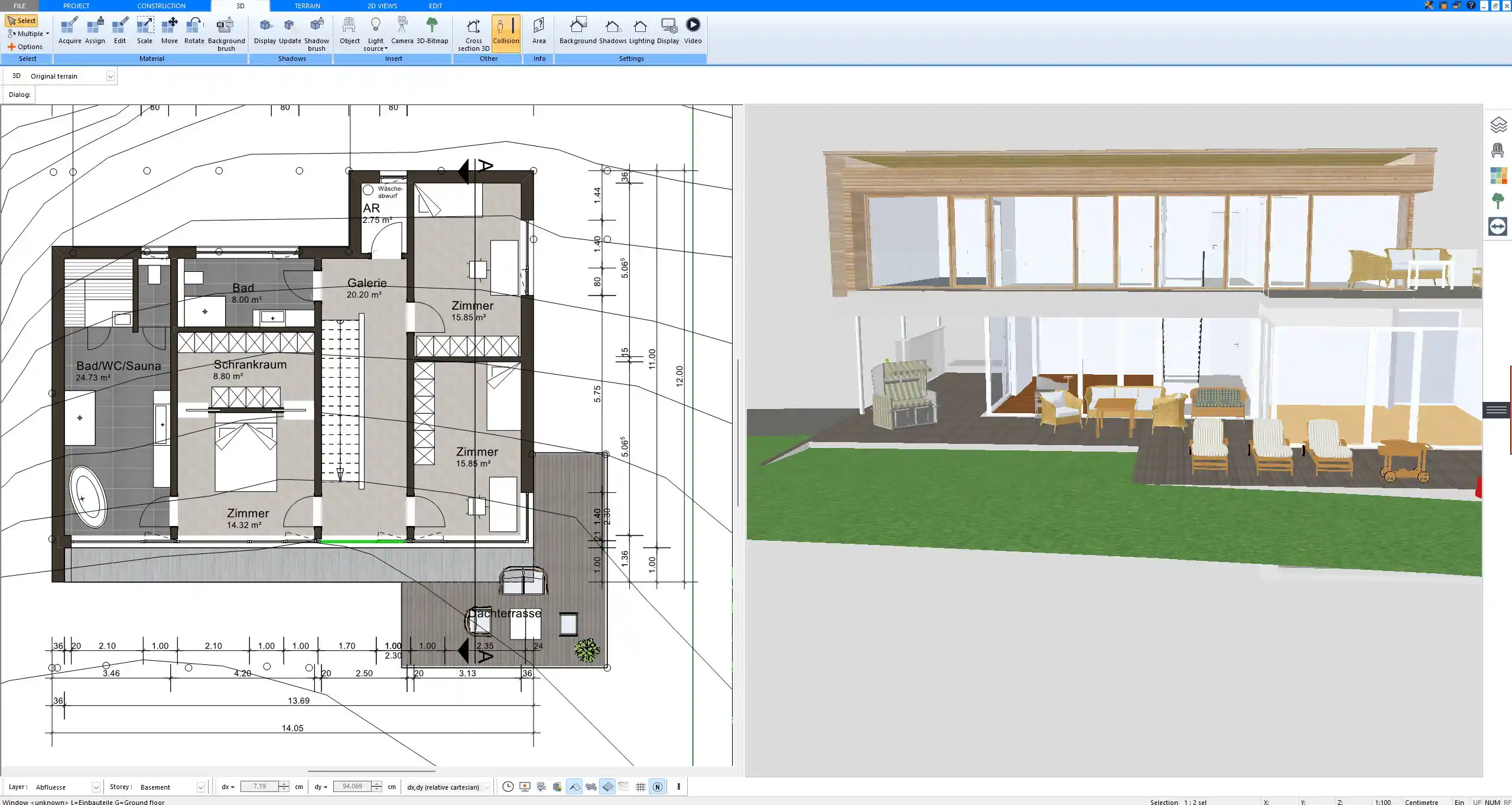
Task: Toggle Collision mode on or off
Action: click(506, 34)
